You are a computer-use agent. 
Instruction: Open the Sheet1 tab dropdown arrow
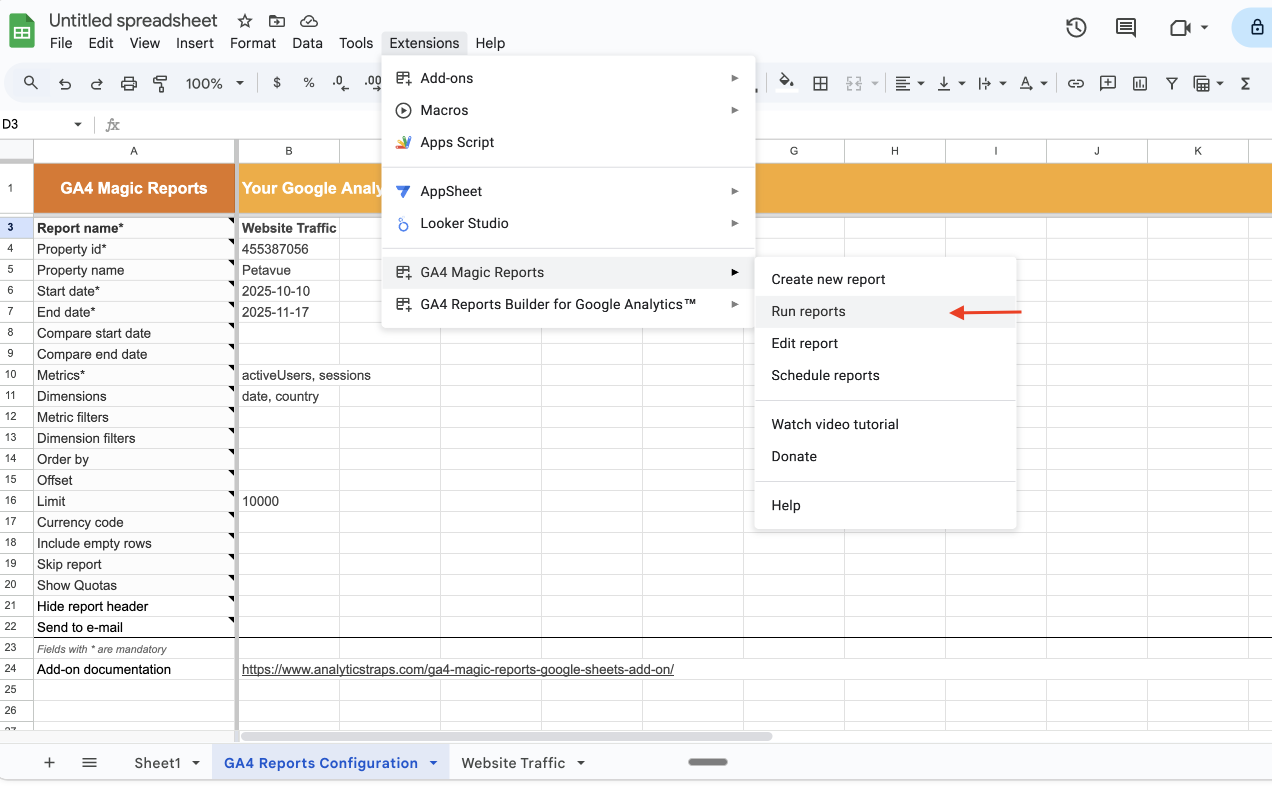pos(196,763)
